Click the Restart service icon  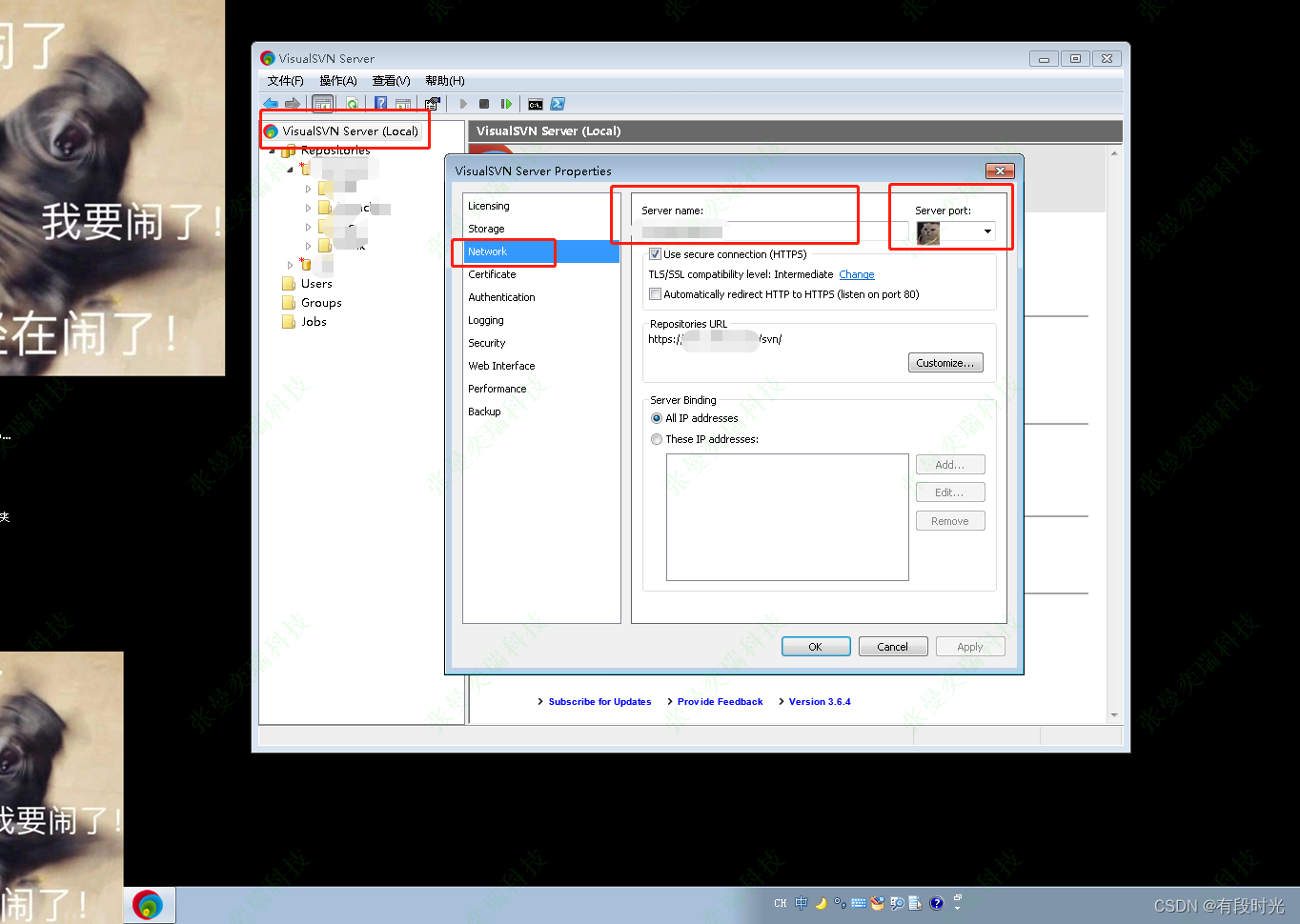pos(506,104)
